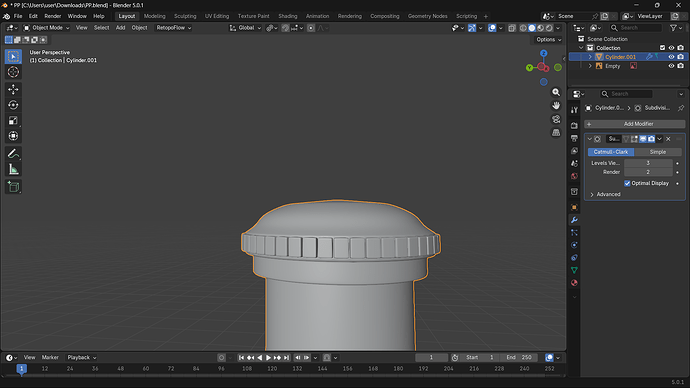690x388 pixels.
Task: Disable Cylinder.001 in renders camera icon
Action: tap(681, 57)
